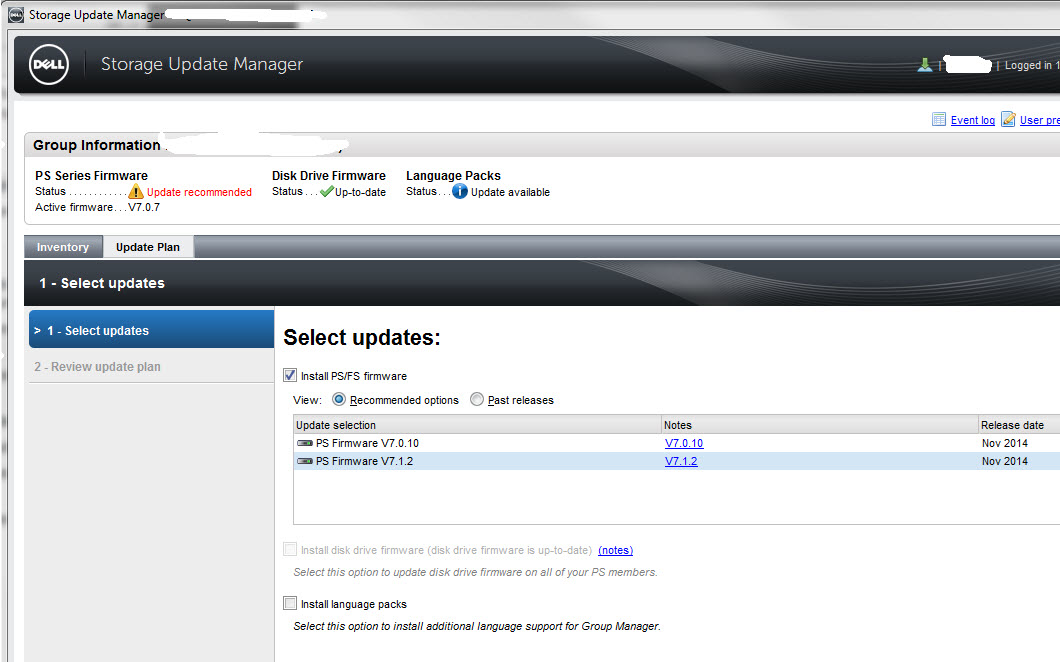This screenshot has width=1060, height=662.
Task: Click the Storage Update Manager title bar icon
Action: click(x=16, y=15)
